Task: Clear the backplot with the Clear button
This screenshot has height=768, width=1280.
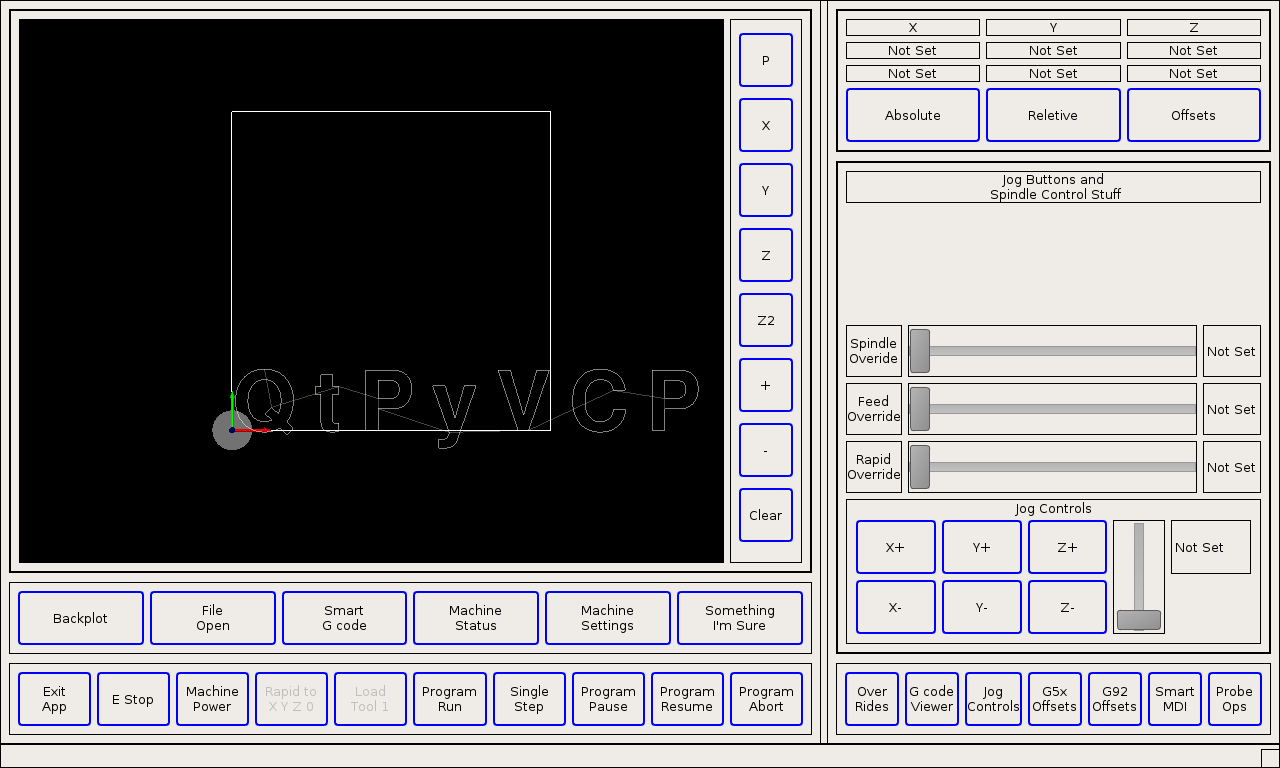Action: tap(766, 515)
